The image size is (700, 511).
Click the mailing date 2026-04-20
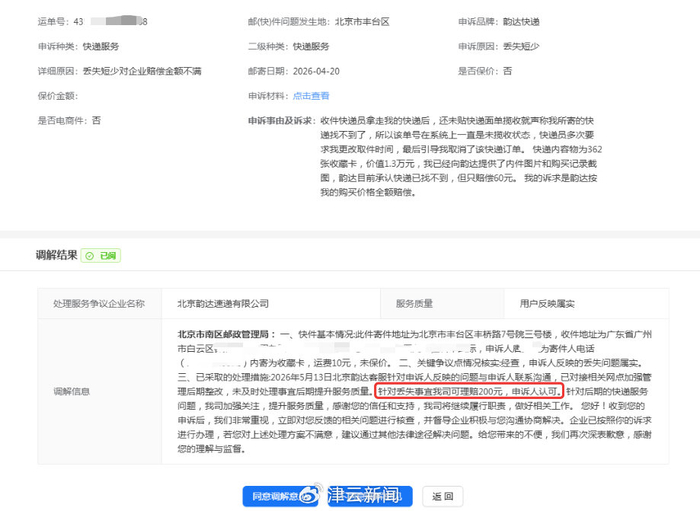pyautogui.click(x=316, y=71)
